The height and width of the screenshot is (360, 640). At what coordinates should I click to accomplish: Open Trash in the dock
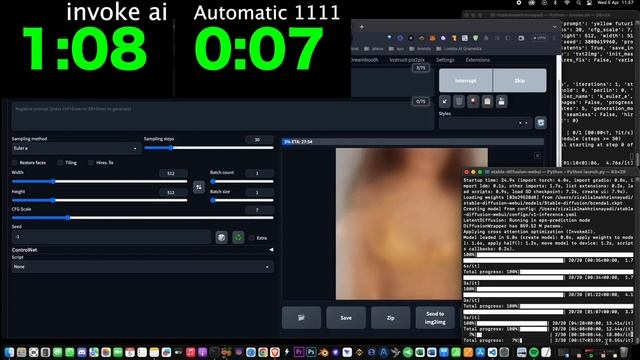coord(624,352)
